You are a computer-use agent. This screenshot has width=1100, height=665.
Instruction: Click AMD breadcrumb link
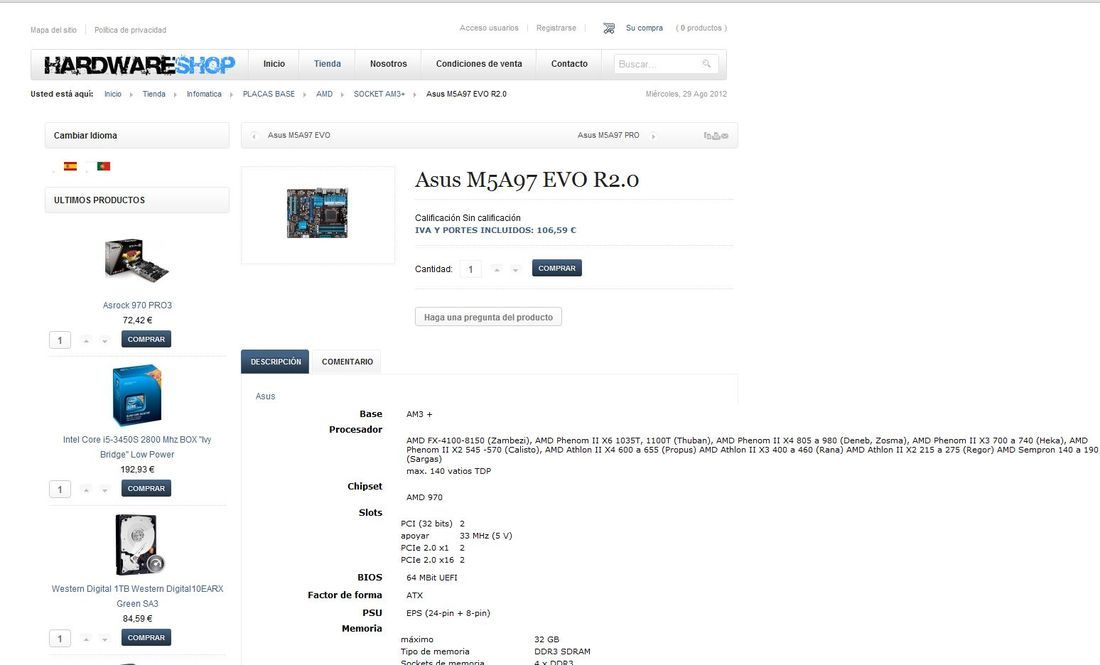(x=324, y=94)
